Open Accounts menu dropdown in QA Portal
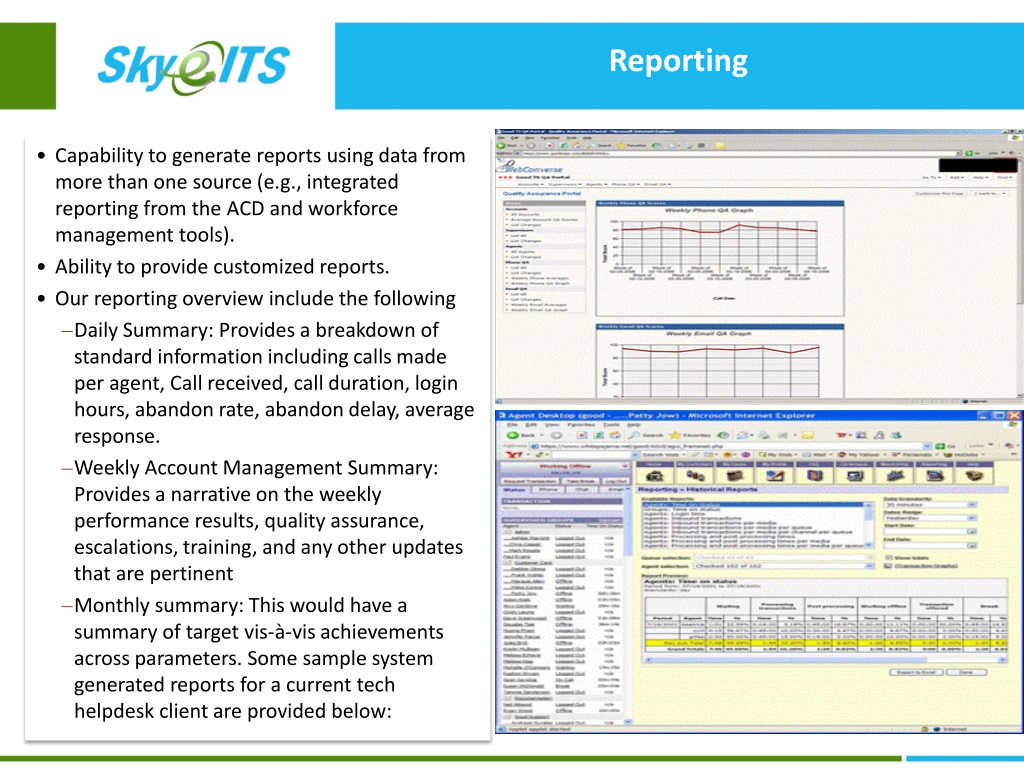The width and height of the screenshot is (1024, 768). (531, 185)
